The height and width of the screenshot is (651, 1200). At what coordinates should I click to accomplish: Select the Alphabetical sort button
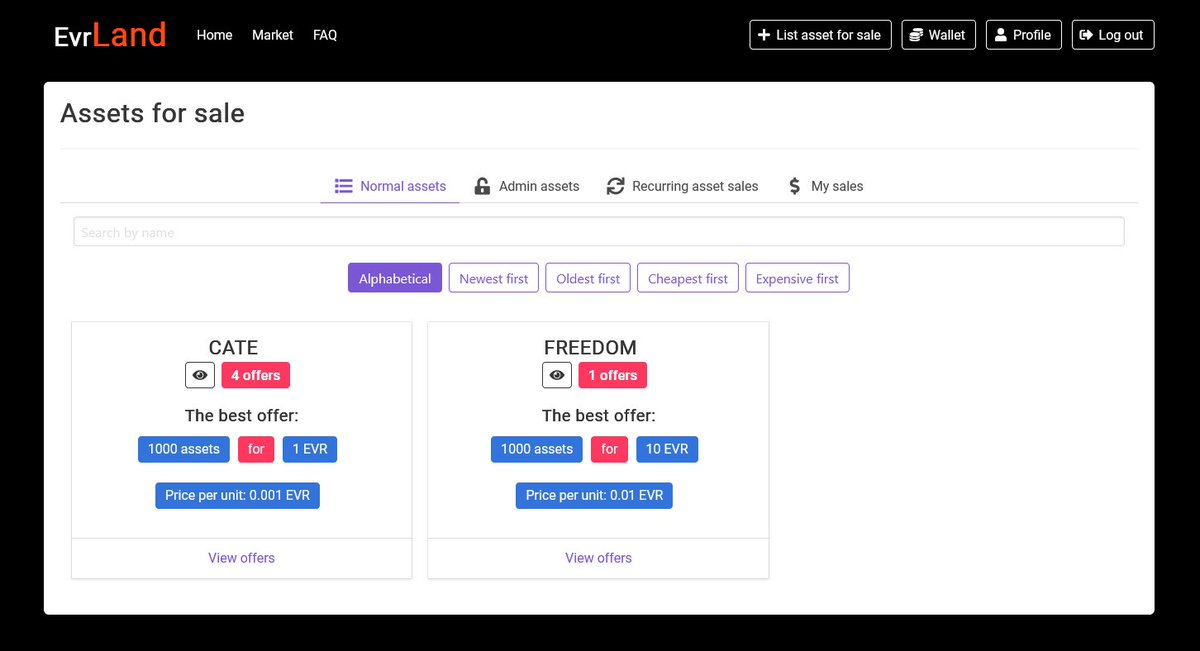(x=394, y=278)
